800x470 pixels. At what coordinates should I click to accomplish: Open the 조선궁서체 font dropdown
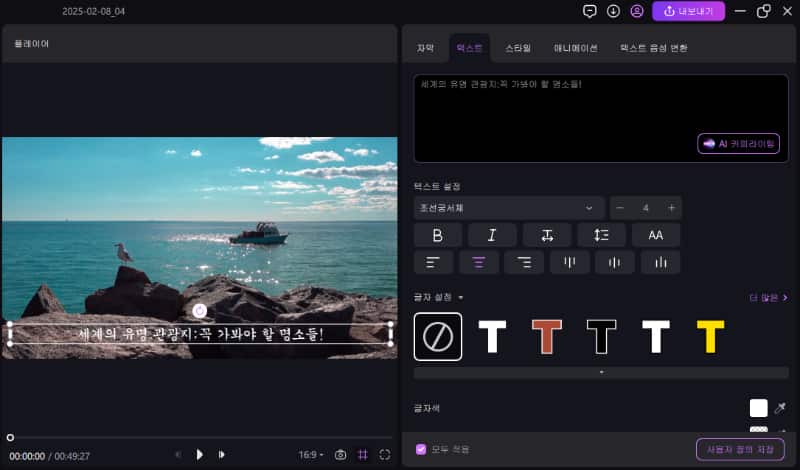click(x=509, y=208)
